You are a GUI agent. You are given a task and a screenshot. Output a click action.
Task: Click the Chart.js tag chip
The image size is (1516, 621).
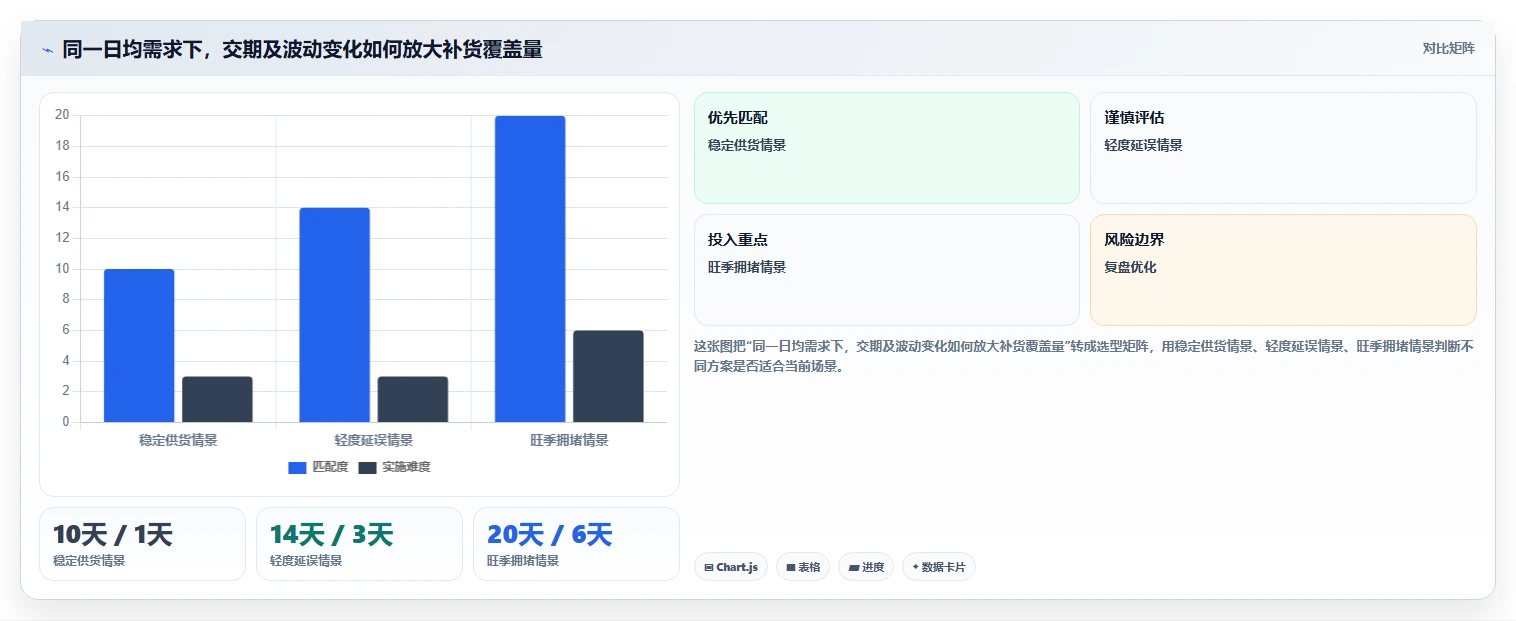coord(730,567)
